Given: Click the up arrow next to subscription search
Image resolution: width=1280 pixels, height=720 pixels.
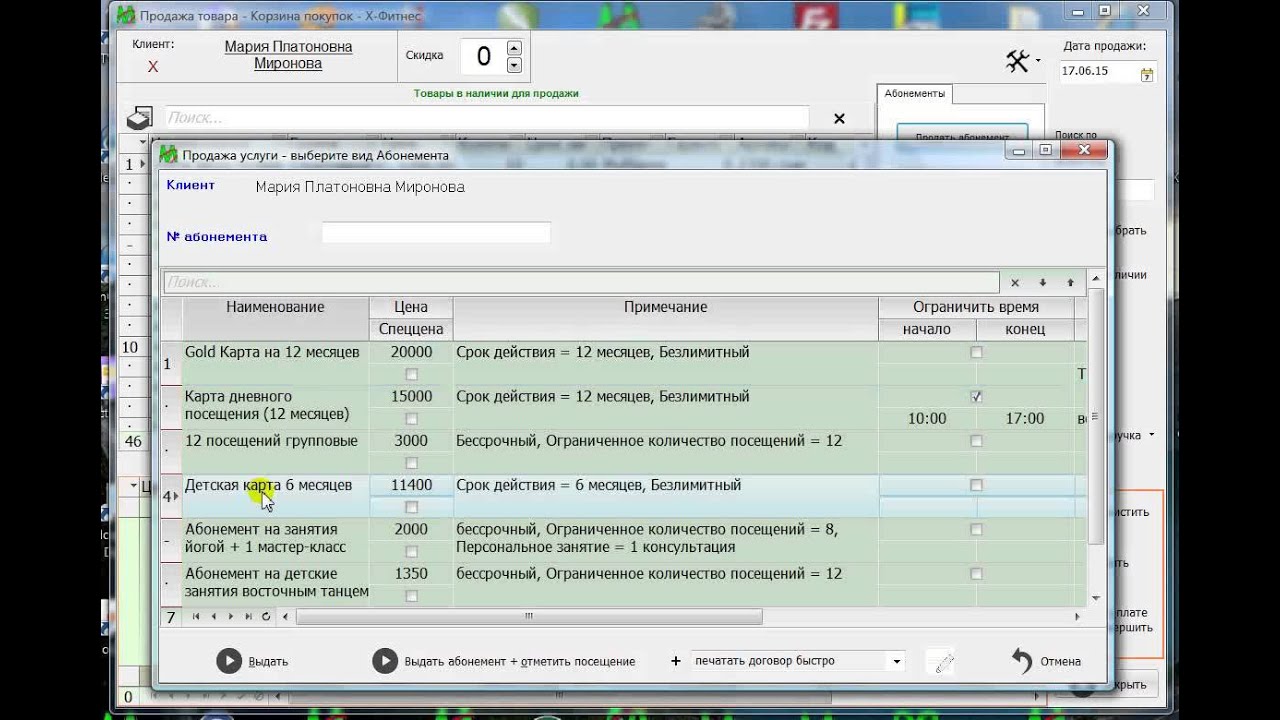Looking at the screenshot, I should click(1070, 283).
